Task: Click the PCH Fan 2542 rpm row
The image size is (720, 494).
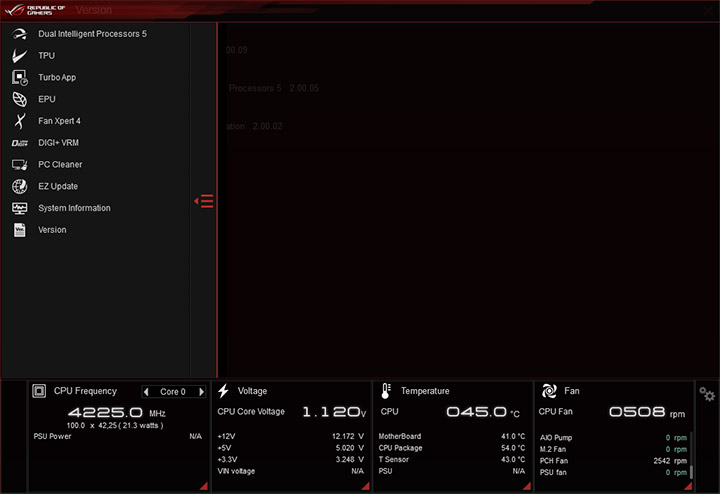Action: (x=613, y=461)
